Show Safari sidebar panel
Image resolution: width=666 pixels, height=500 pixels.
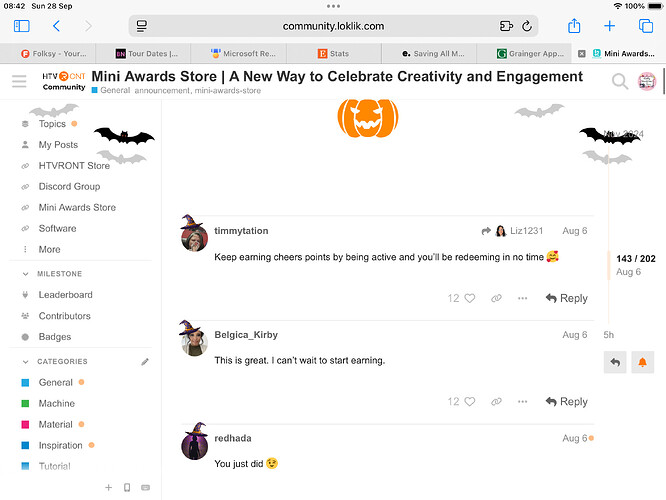(x=21, y=26)
